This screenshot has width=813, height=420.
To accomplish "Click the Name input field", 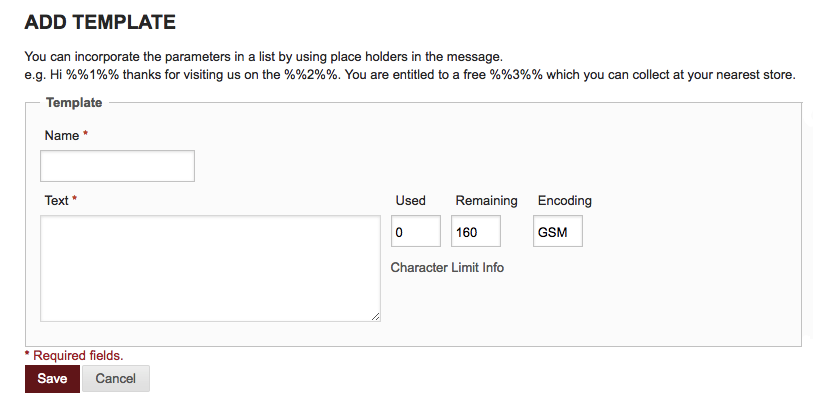I will (117, 166).
